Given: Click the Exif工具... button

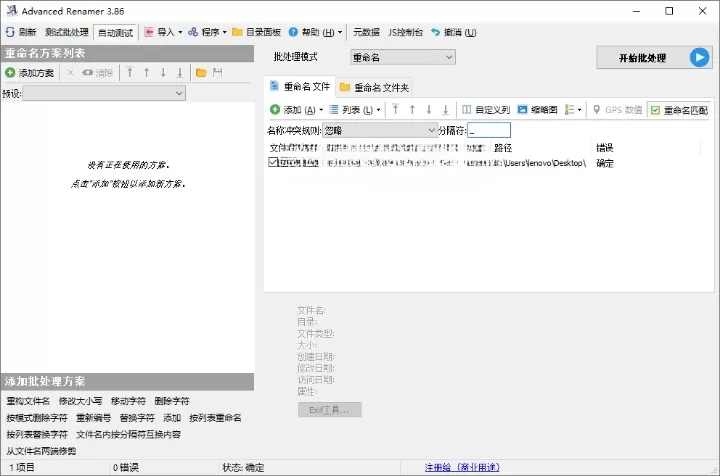Looking at the screenshot, I should pos(329,410).
